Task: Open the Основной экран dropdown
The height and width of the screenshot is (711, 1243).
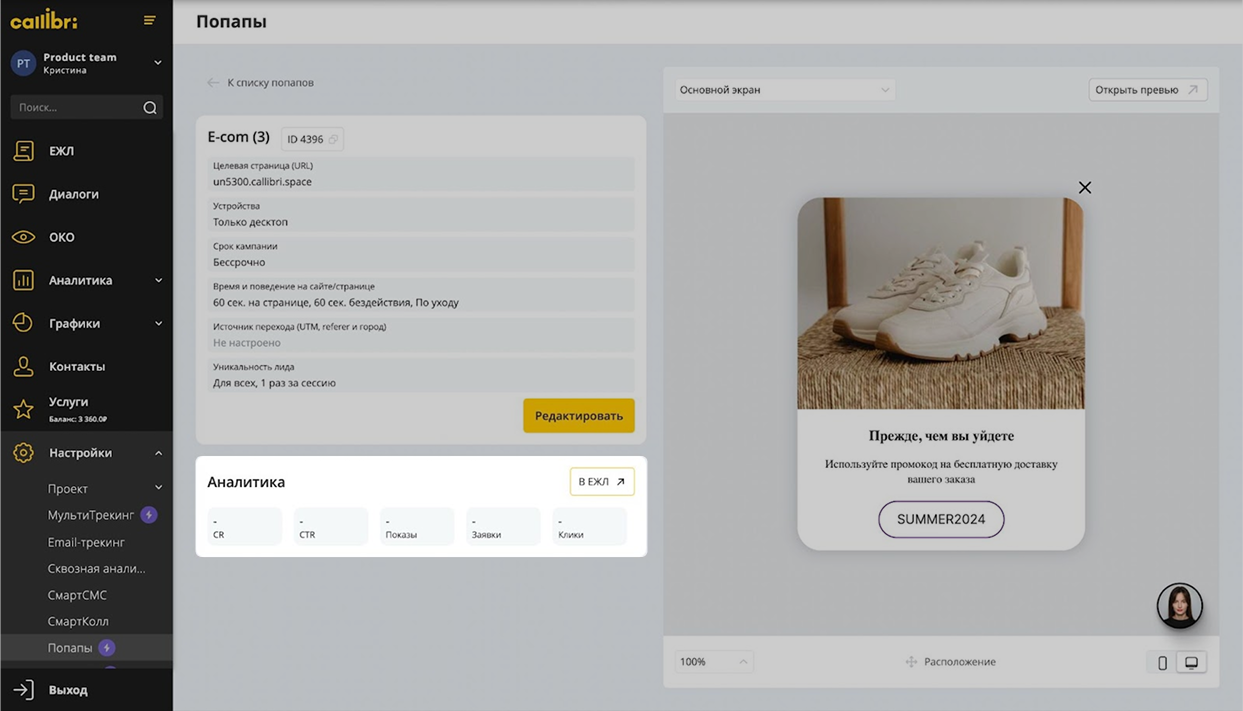Action: tap(784, 90)
